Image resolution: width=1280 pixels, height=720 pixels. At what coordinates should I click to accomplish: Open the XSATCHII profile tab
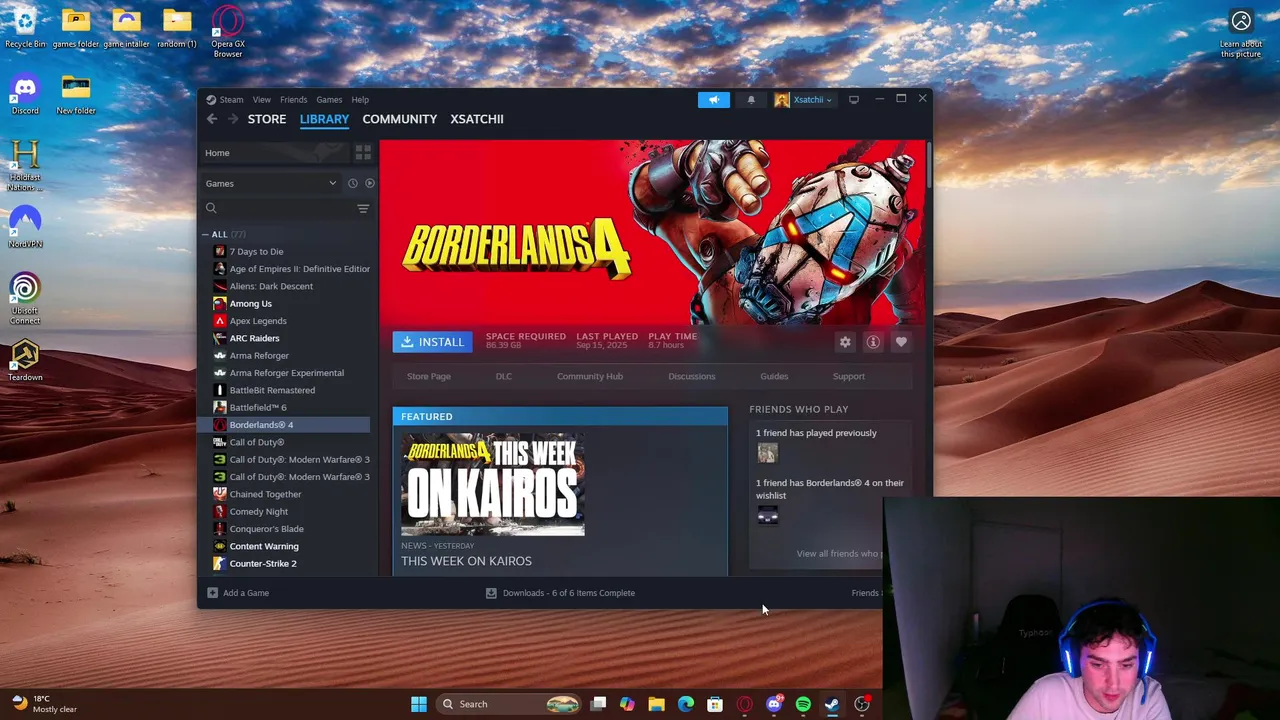point(477,119)
